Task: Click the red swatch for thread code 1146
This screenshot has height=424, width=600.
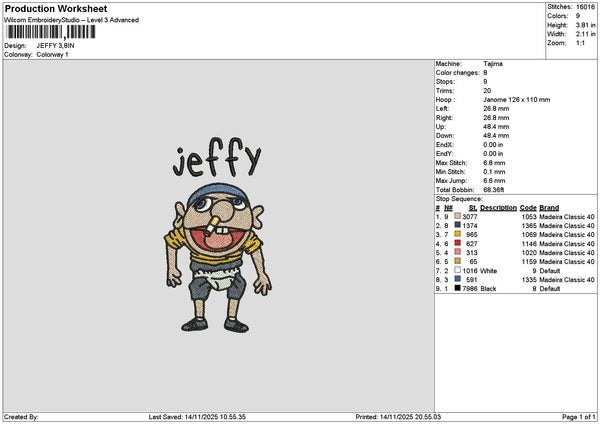Action: pyautogui.click(x=457, y=243)
